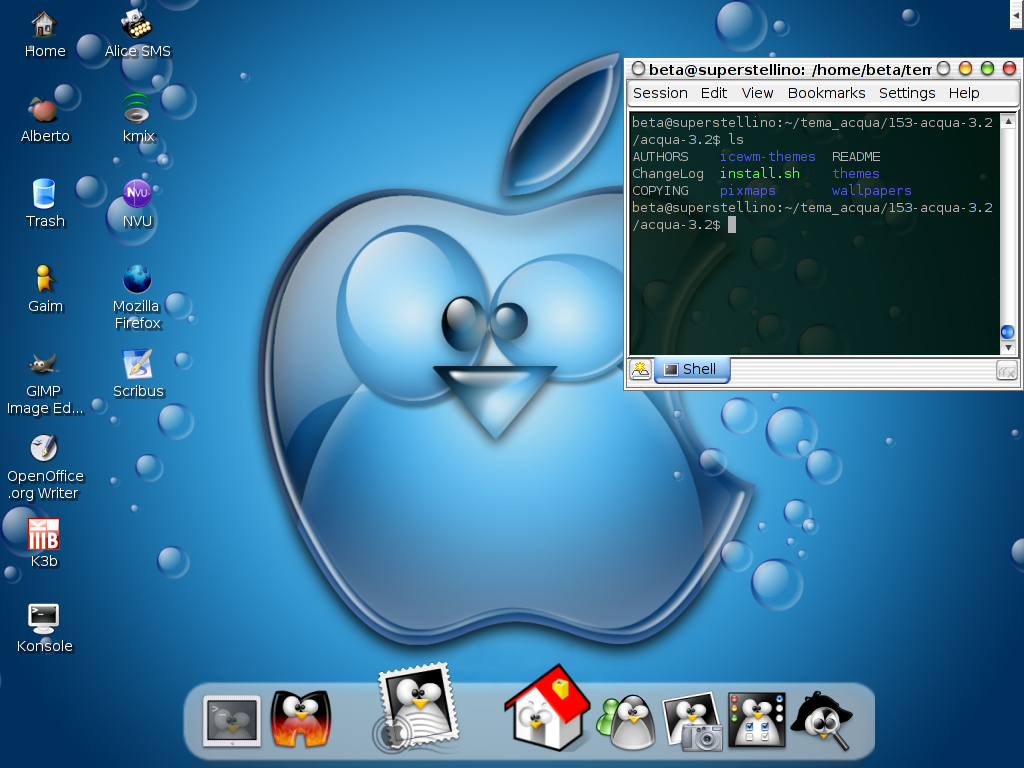This screenshot has width=1024, height=768.
Task: Open the K3b disc burner icon
Action: [x=44, y=534]
